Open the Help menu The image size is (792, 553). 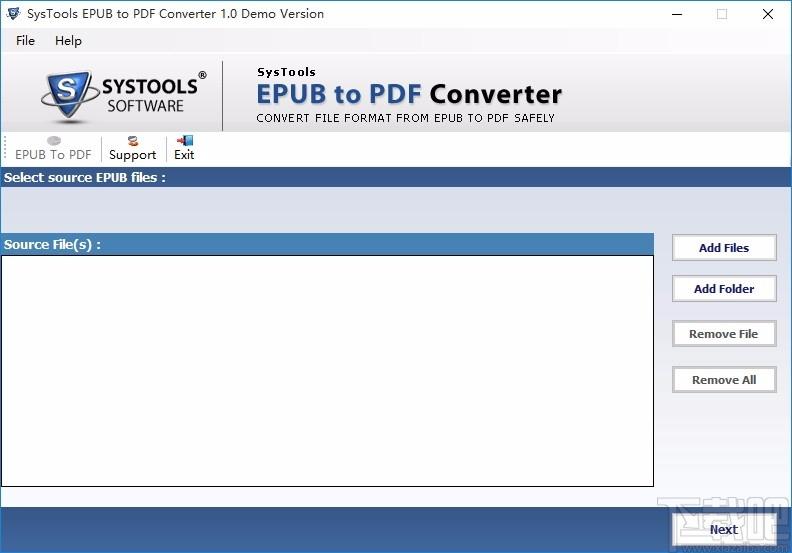tap(68, 40)
